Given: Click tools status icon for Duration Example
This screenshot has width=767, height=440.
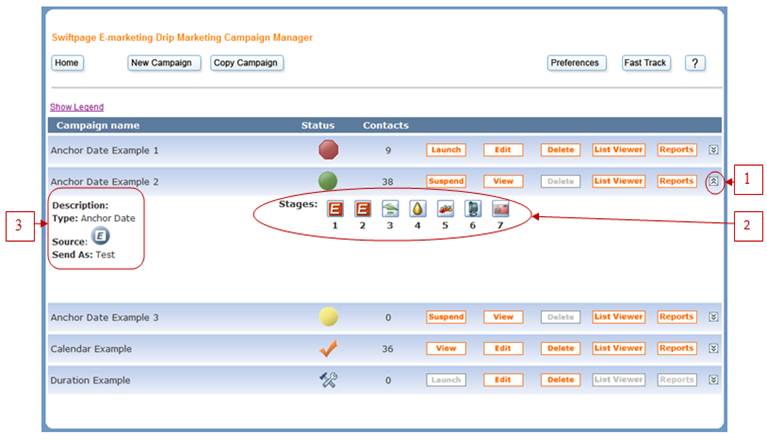Looking at the screenshot, I should click(x=329, y=379).
